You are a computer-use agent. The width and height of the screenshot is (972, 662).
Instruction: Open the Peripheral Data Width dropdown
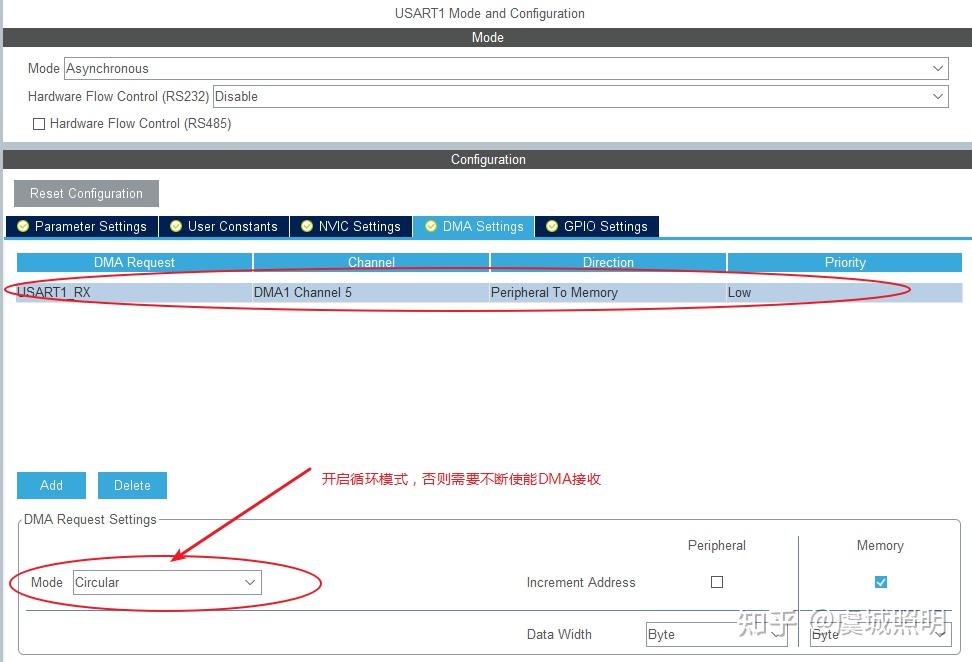(x=777, y=634)
